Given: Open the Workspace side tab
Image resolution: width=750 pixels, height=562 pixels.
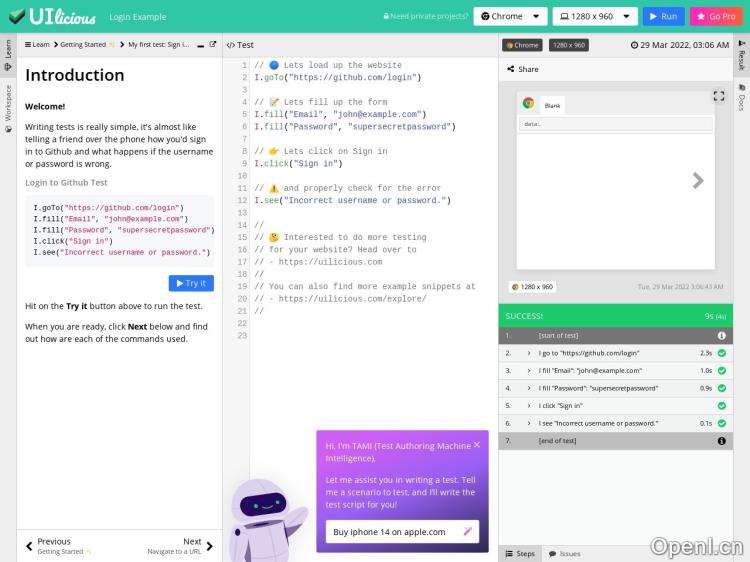Looking at the screenshot, I should (x=8, y=102).
